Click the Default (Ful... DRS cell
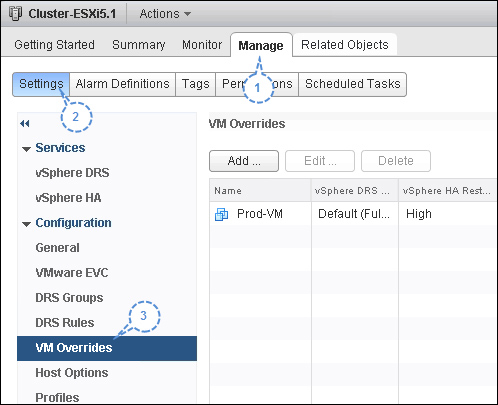The width and height of the screenshot is (498, 405). point(354,214)
